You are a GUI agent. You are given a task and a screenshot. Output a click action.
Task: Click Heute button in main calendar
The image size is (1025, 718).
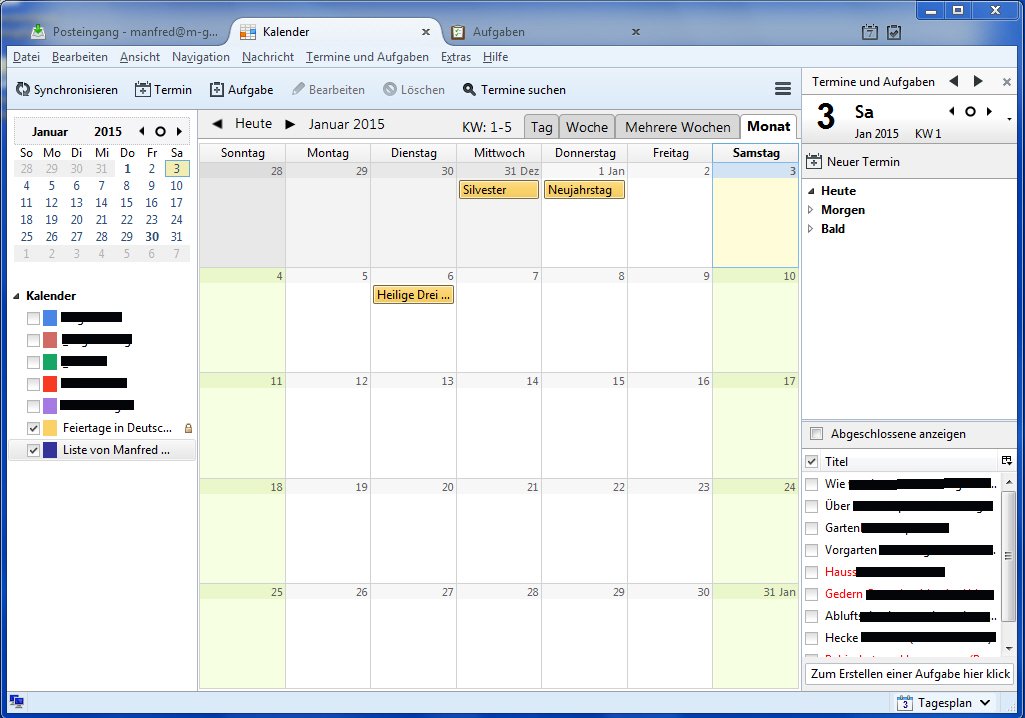click(254, 124)
